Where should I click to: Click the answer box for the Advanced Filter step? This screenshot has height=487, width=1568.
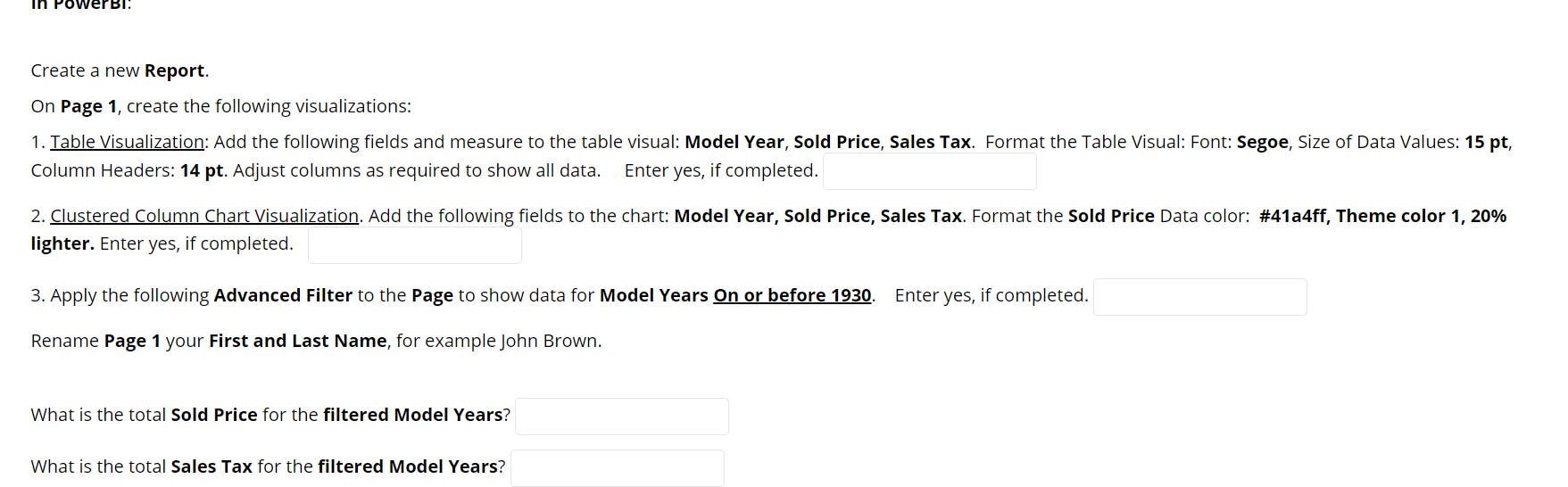(x=1199, y=297)
